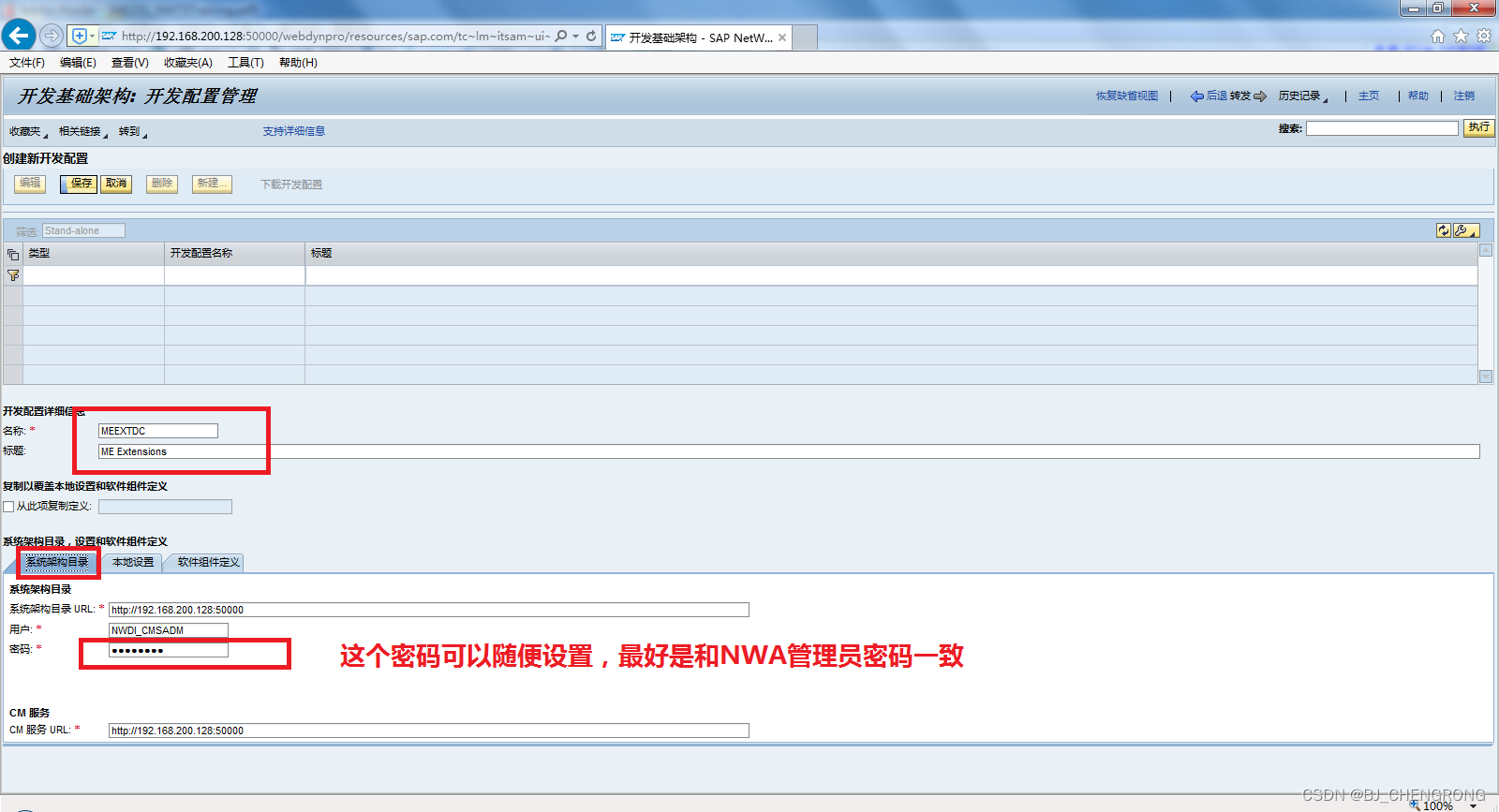
Task: Open the address bar search dropdown arrow
Action: (x=575, y=36)
